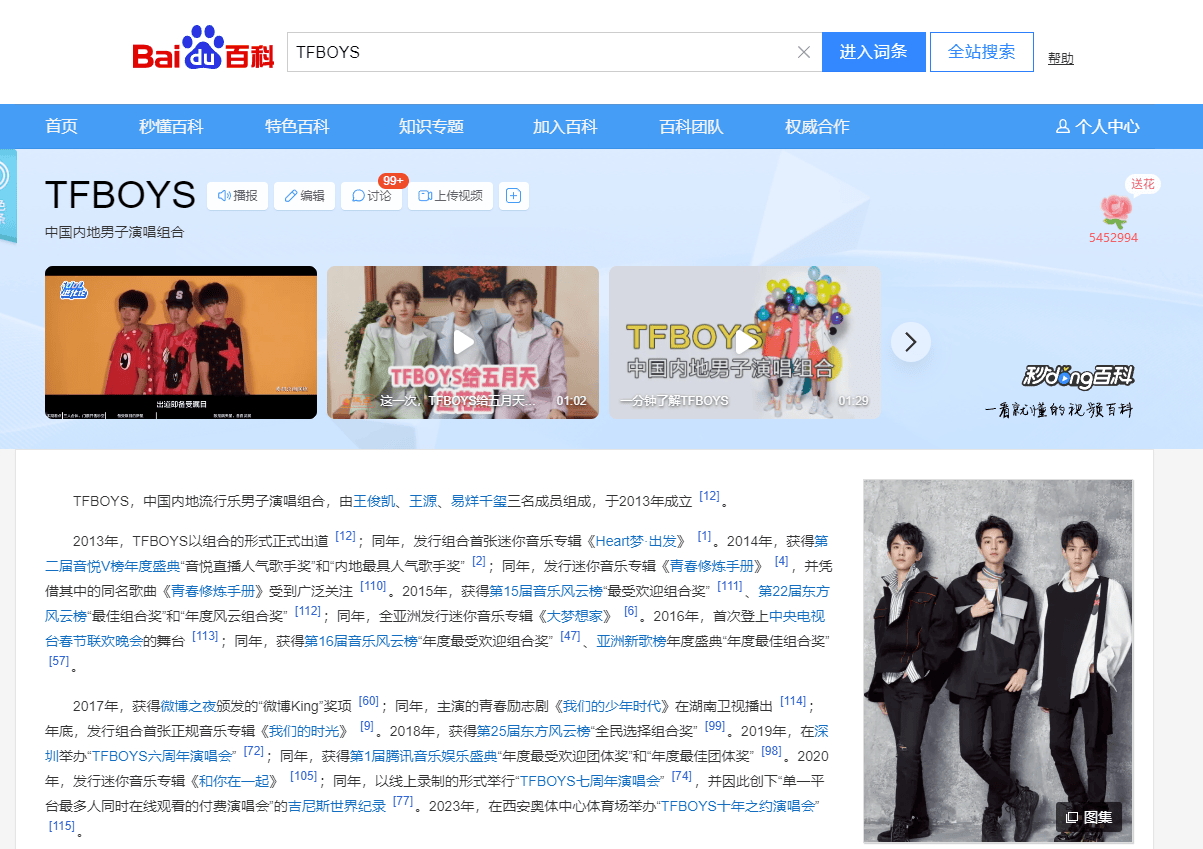The height and width of the screenshot is (849, 1203).
Task: Open the 帮助 help link
Action: pyautogui.click(x=1061, y=58)
